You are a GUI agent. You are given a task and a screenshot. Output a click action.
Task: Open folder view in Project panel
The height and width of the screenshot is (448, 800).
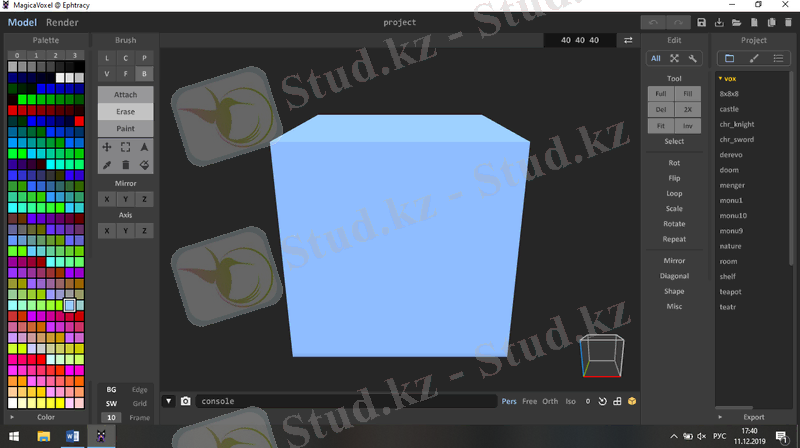[730, 58]
